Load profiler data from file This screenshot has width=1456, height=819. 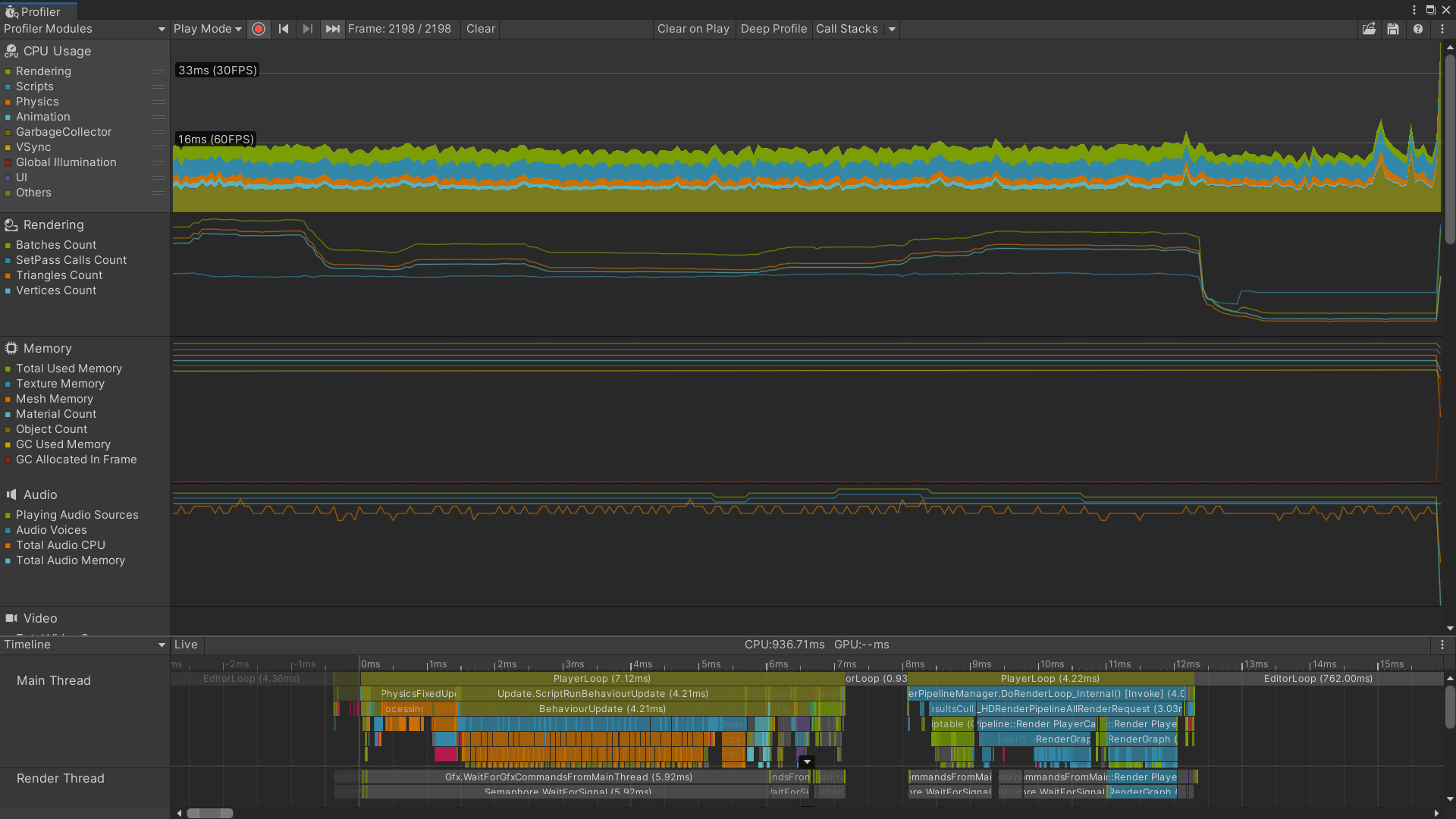coord(1369,29)
